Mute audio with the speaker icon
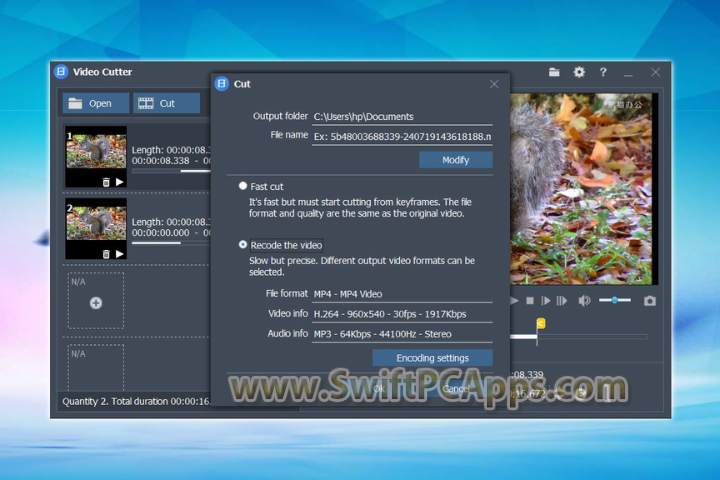 pyautogui.click(x=584, y=301)
